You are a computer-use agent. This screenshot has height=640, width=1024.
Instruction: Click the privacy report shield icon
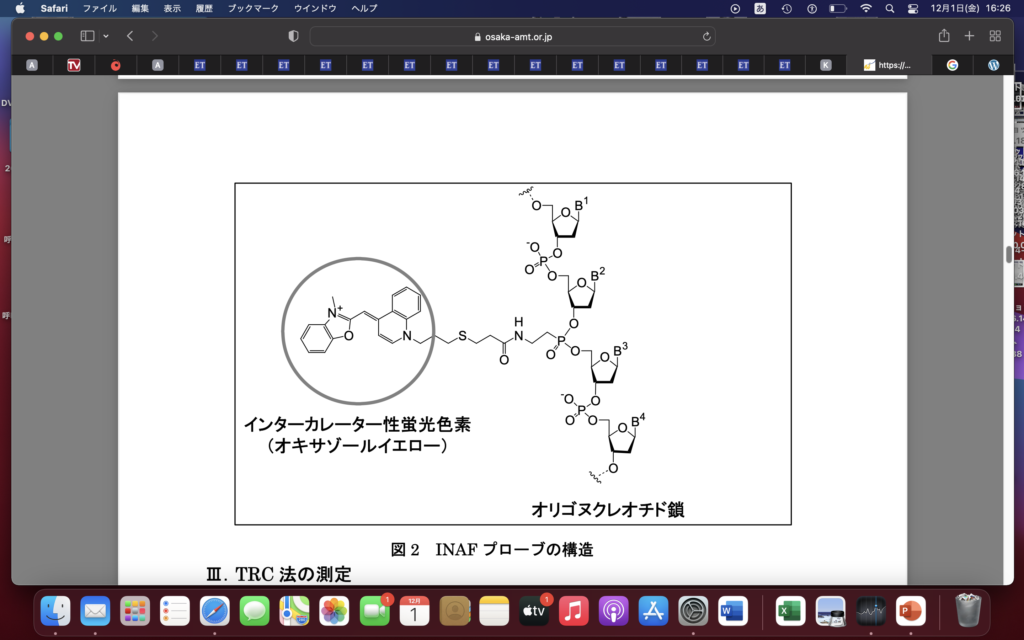[293, 36]
